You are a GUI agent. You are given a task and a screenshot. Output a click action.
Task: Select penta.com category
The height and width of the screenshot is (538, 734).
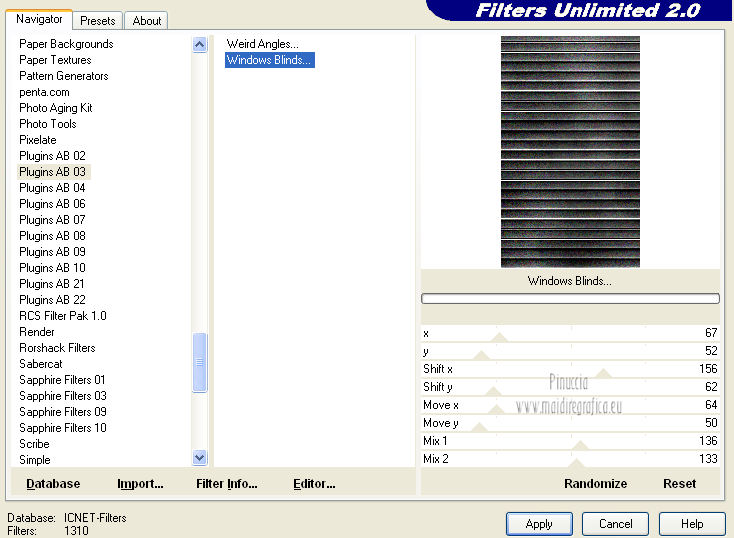[x=44, y=92]
